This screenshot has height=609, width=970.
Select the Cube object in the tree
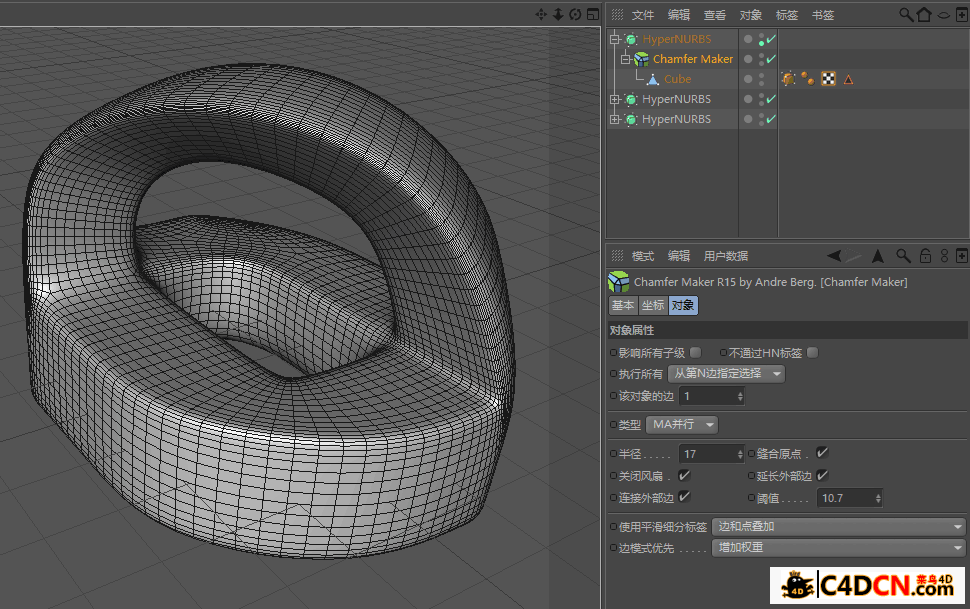point(677,79)
